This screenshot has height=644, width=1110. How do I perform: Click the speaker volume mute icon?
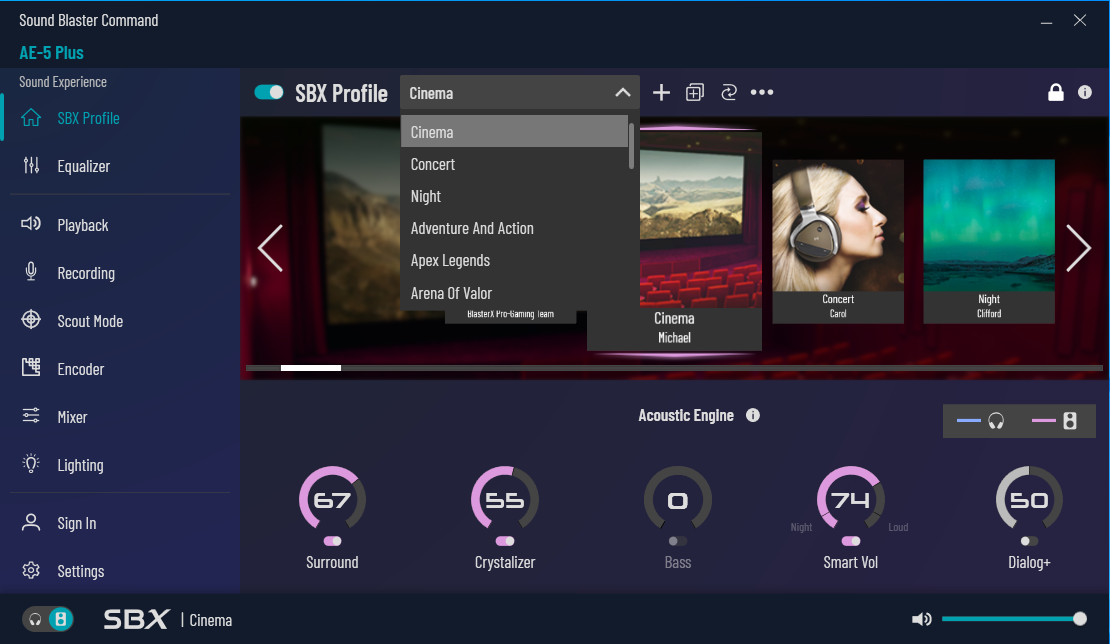click(x=921, y=620)
